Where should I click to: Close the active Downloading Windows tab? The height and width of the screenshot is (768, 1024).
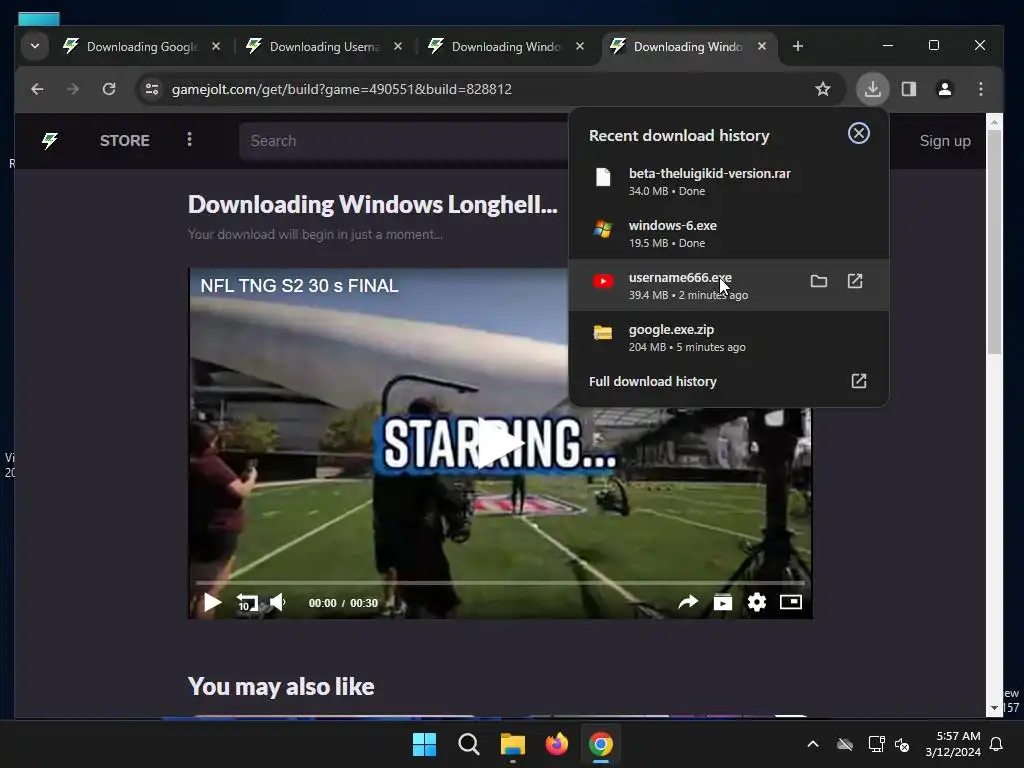(761, 46)
